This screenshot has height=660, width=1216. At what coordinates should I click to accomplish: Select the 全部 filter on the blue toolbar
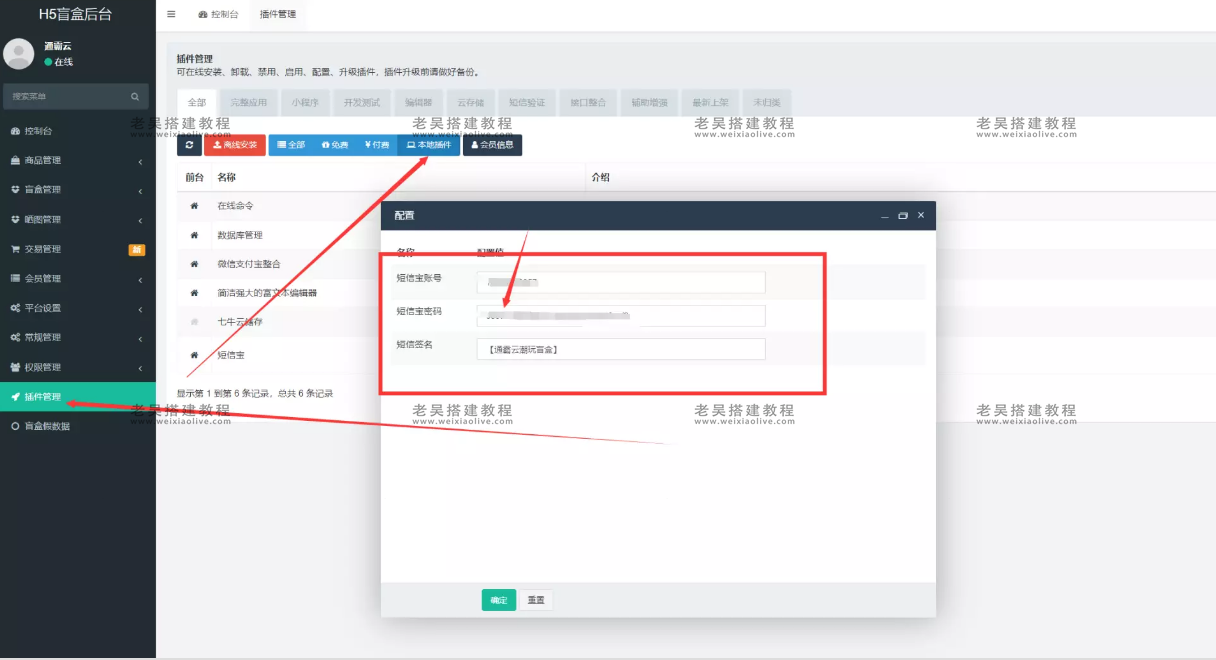coord(291,144)
